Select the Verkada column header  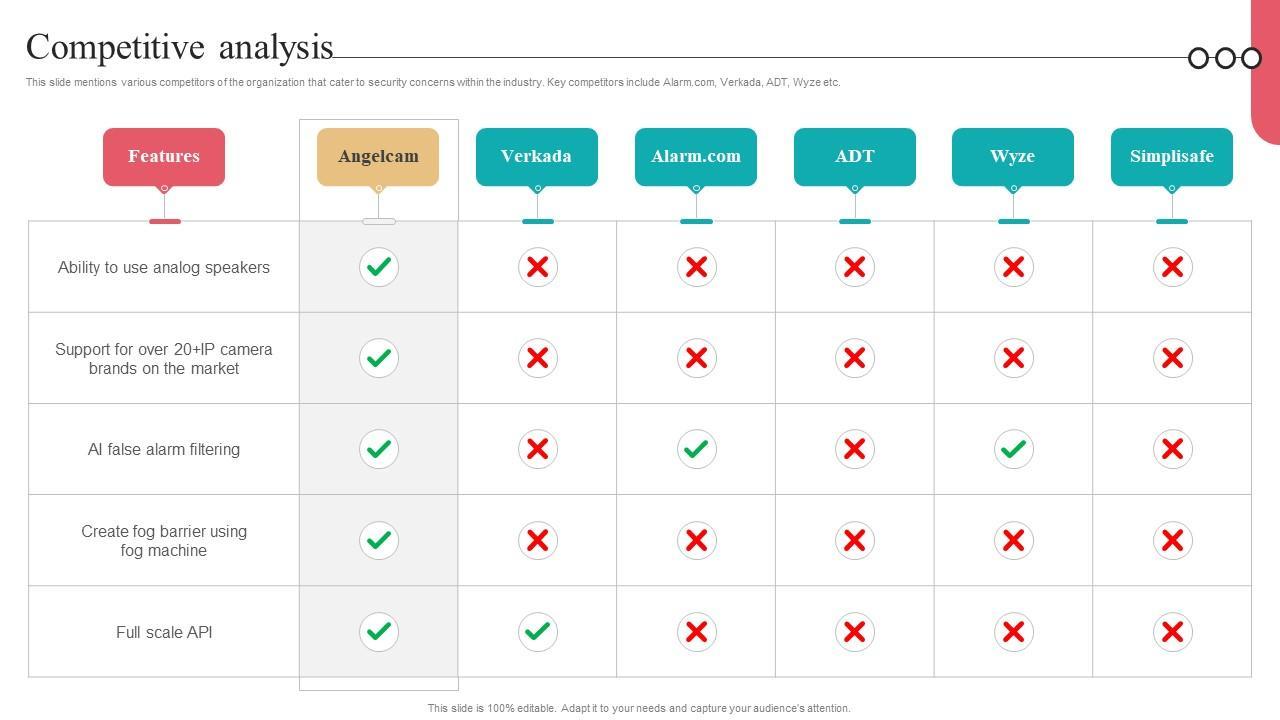pyautogui.click(x=536, y=156)
